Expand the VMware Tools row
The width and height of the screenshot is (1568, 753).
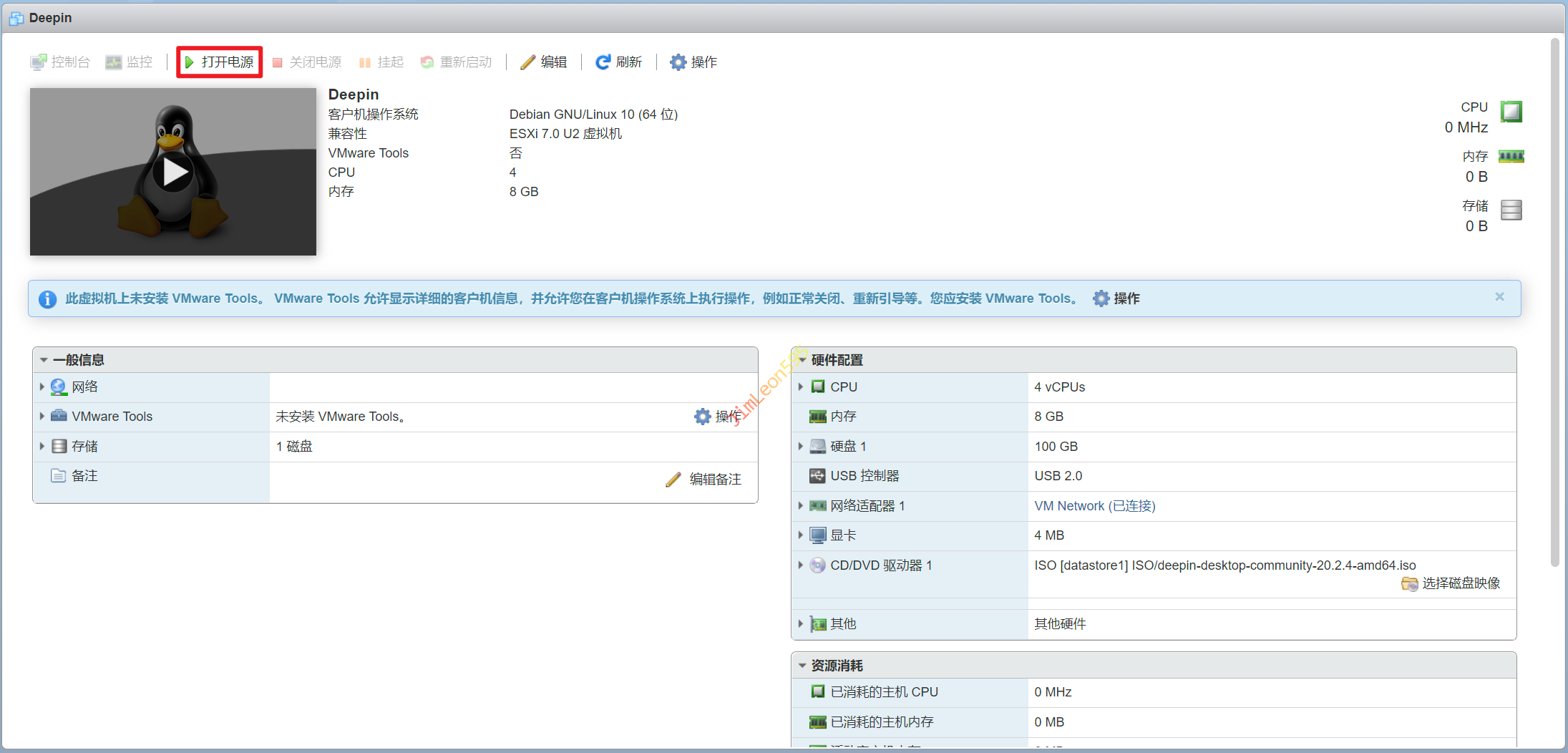pos(42,416)
